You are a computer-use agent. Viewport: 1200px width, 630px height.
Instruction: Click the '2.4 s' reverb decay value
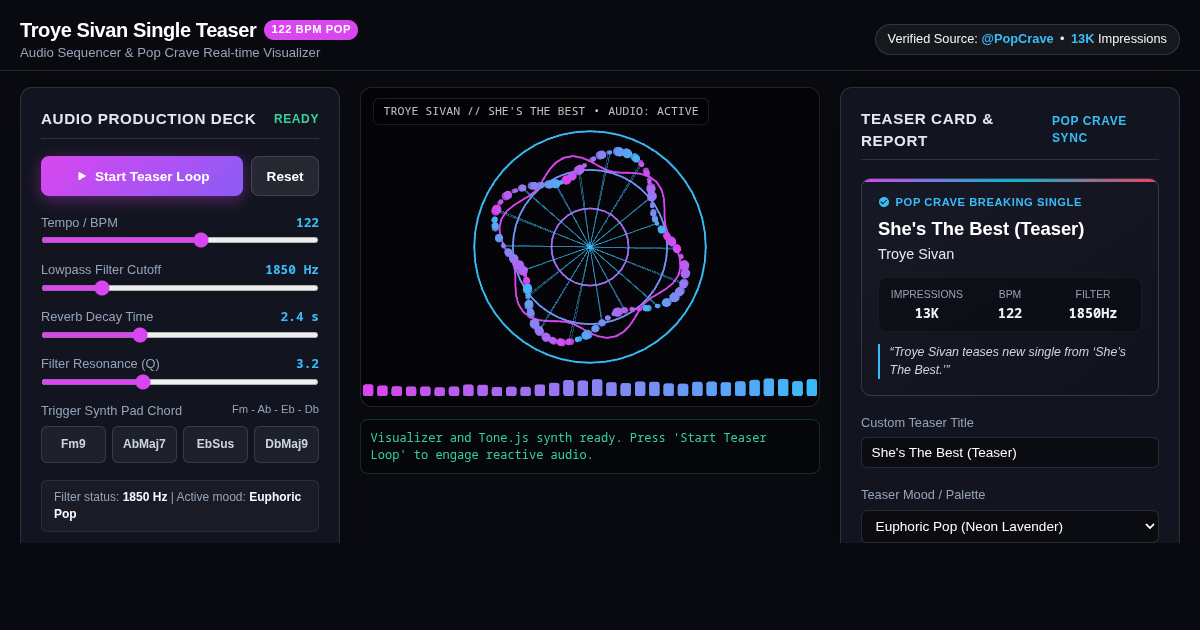pos(300,316)
